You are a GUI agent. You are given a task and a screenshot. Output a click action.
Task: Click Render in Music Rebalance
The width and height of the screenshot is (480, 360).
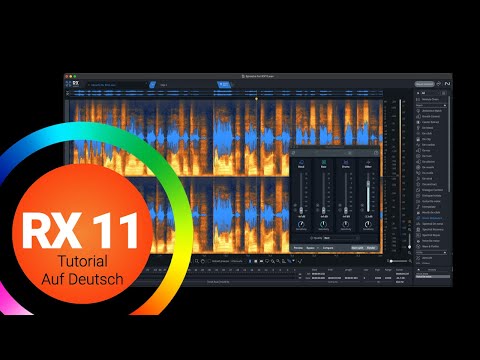[371, 248]
